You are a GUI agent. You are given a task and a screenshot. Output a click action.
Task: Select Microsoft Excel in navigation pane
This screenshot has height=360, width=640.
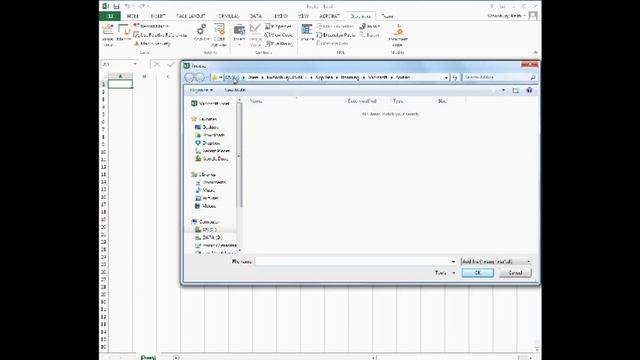(x=210, y=104)
